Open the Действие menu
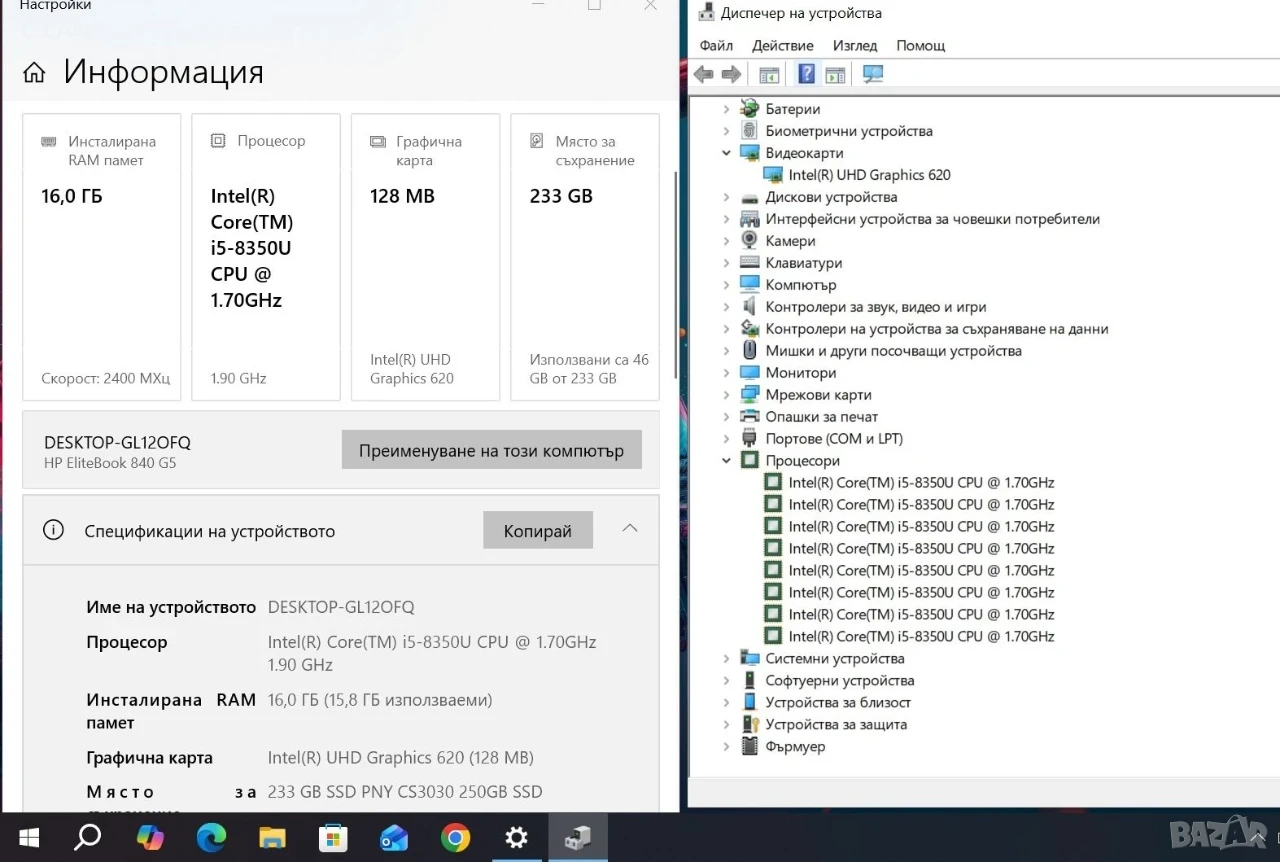The height and width of the screenshot is (862, 1280). point(783,45)
